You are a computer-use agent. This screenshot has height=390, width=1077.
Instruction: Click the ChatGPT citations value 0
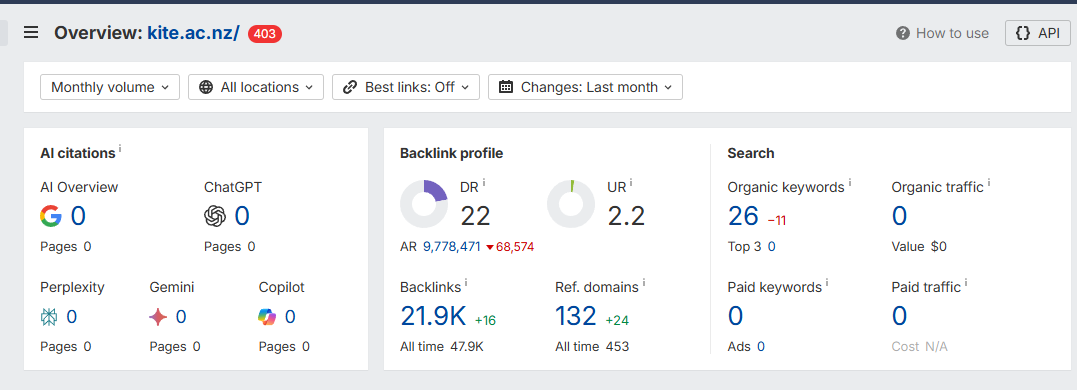click(242, 216)
